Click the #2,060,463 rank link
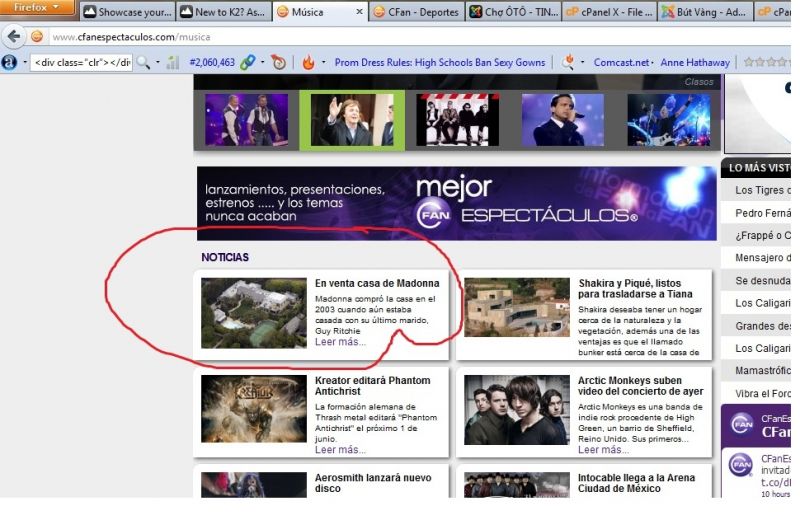The width and height of the screenshot is (800, 520). 212,62
